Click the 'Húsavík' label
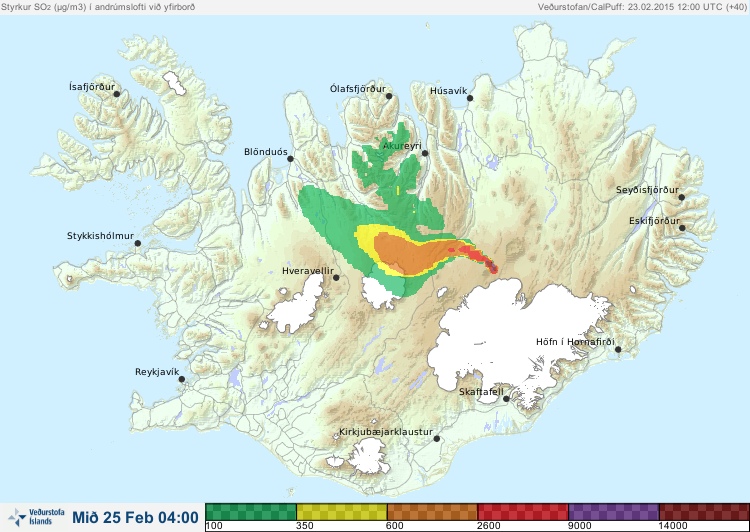 click(449, 91)
